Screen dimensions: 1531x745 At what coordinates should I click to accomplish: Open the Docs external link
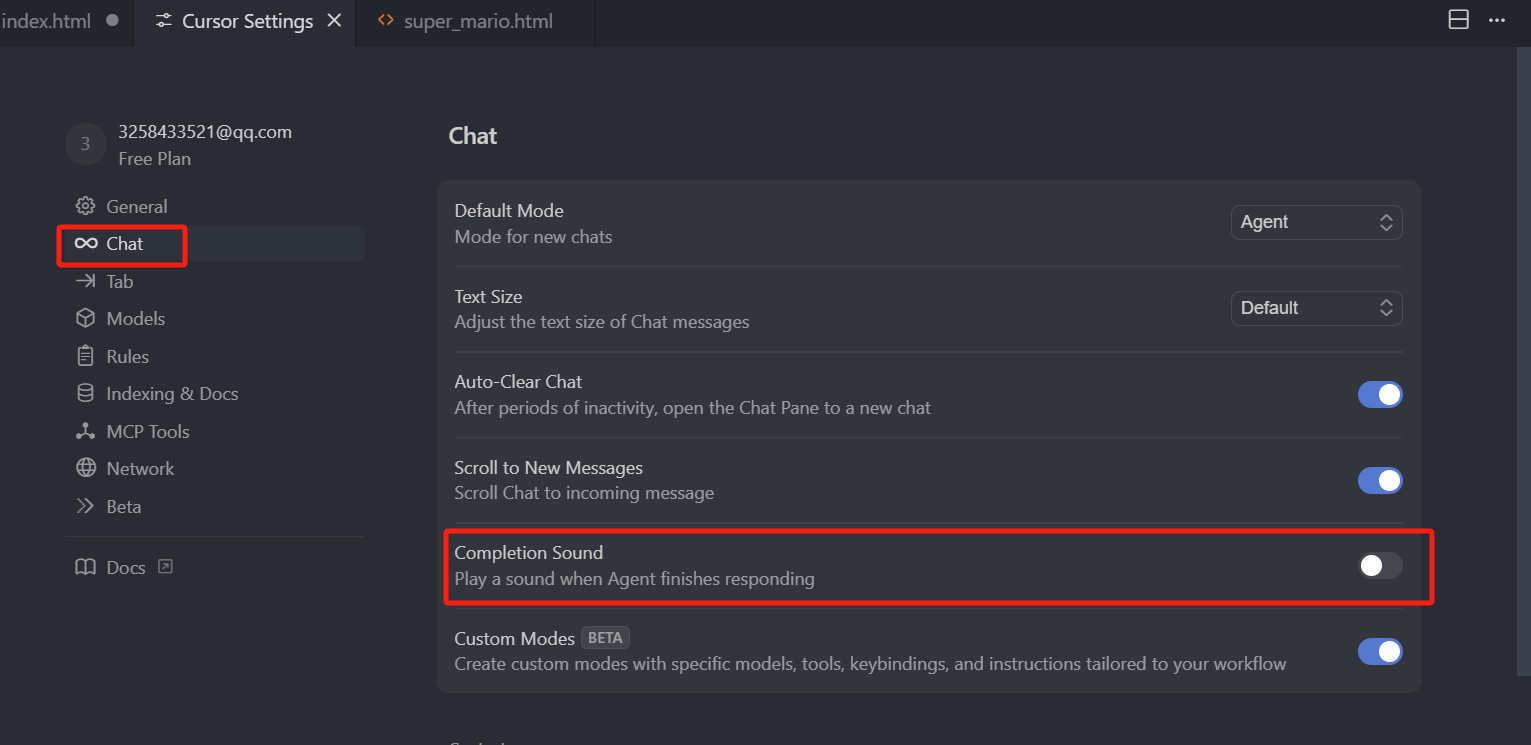(124, 567)
